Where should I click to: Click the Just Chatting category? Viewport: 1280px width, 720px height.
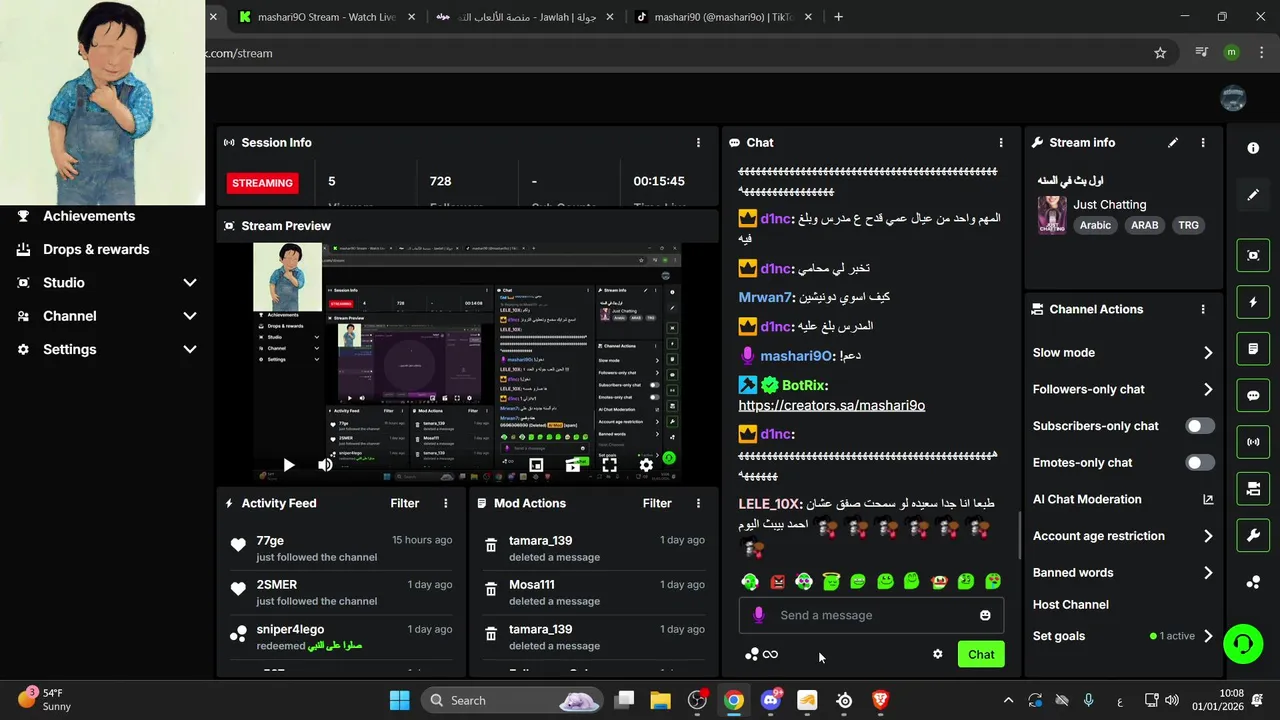(1110, 204)
